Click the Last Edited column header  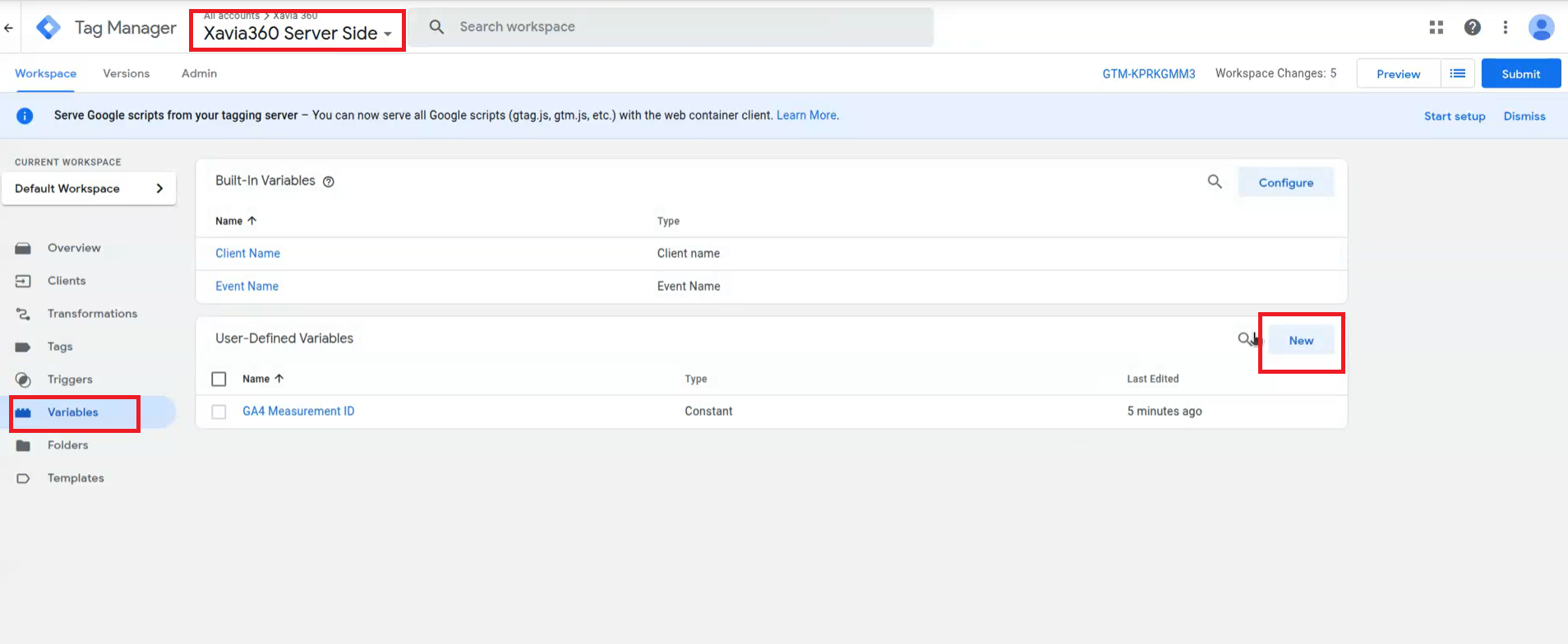pyautogui.click(x=1153, y=379)
